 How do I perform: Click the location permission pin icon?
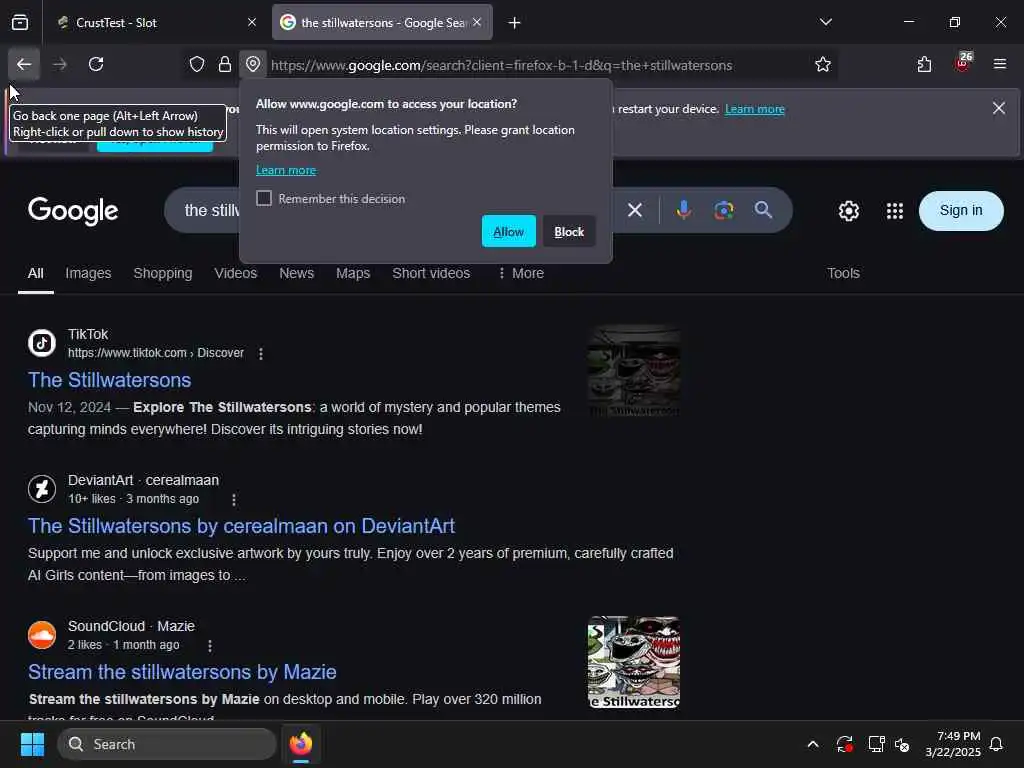coord(253,65)
